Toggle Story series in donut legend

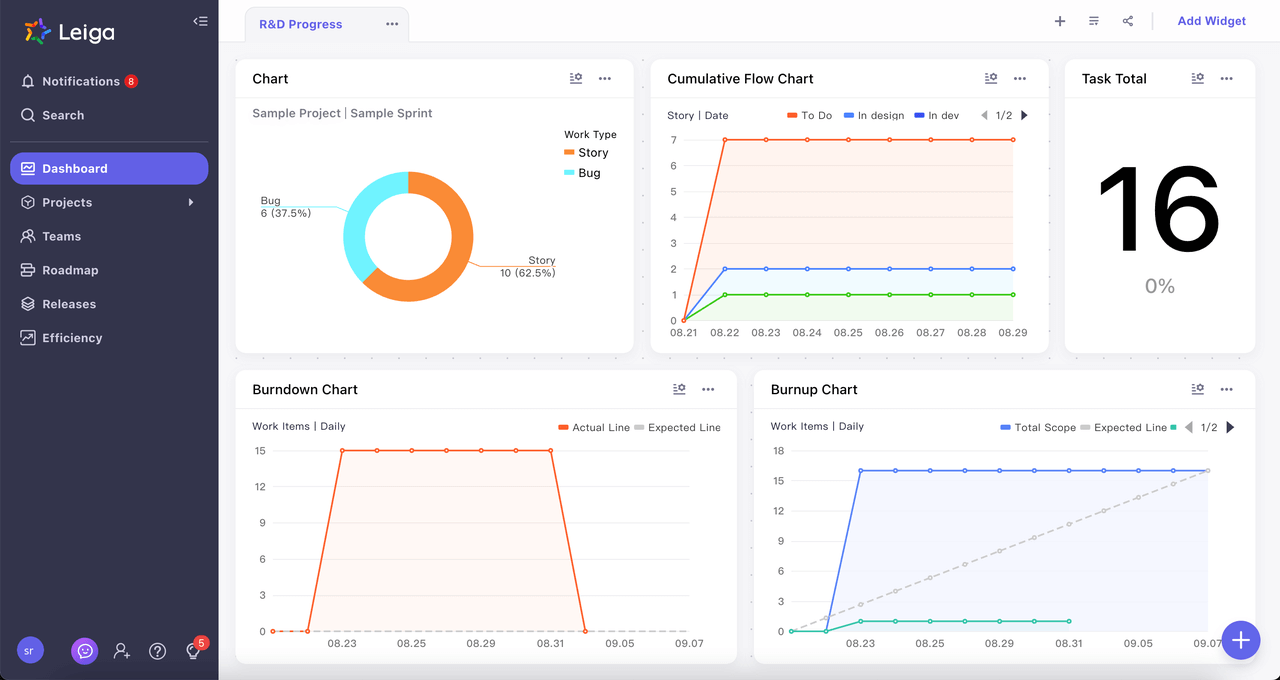pos(586,153)
